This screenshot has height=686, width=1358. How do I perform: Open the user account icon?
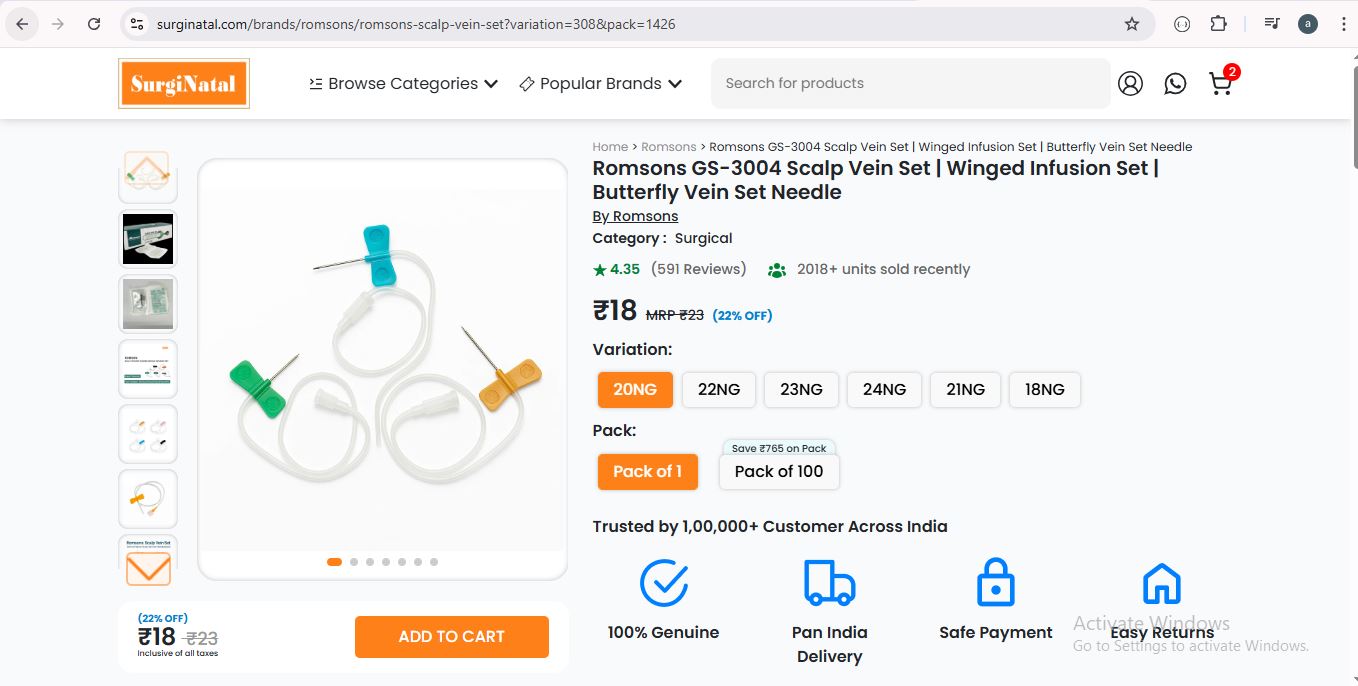pyautogui.click(x=1130, y=84)
